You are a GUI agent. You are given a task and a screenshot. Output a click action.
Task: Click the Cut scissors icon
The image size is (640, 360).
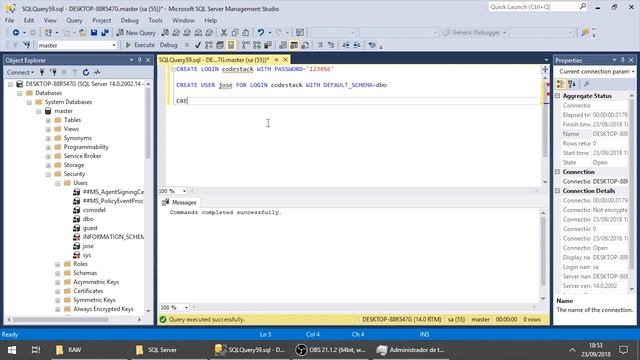(x=224, y=33)
